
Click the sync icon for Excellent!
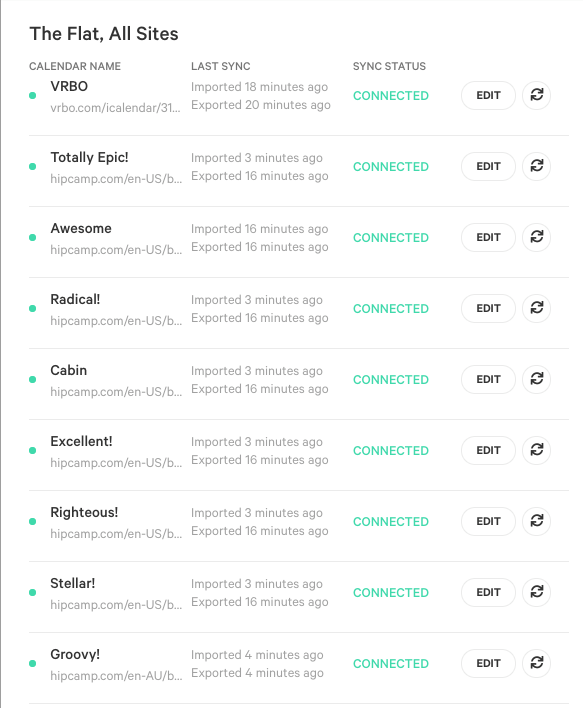536,450
